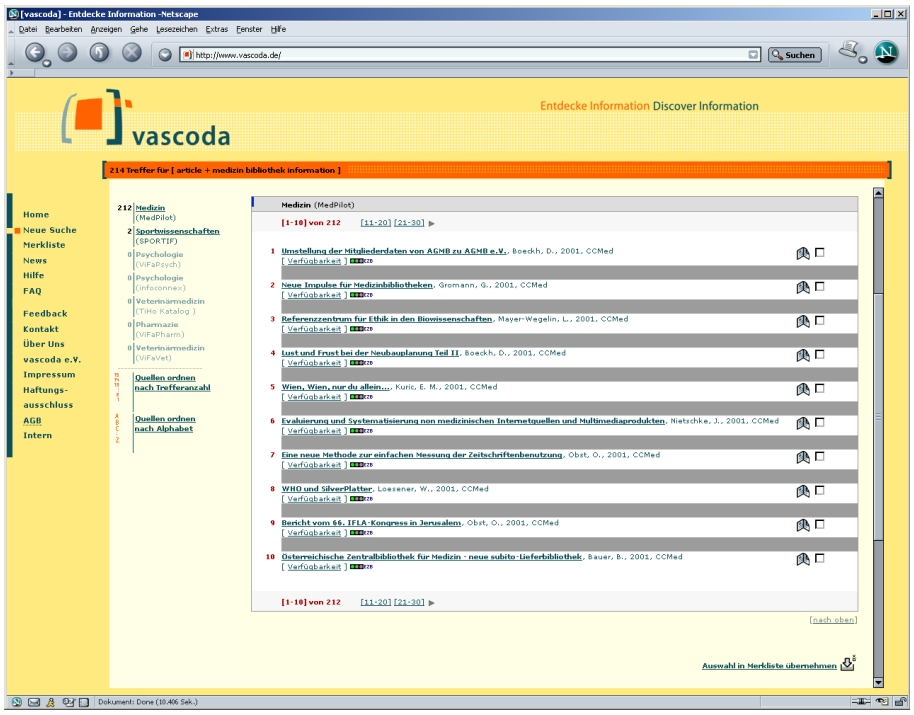
Task: Open book icon for Referenzzentrum für Ethik result
Action: (803, 321)
